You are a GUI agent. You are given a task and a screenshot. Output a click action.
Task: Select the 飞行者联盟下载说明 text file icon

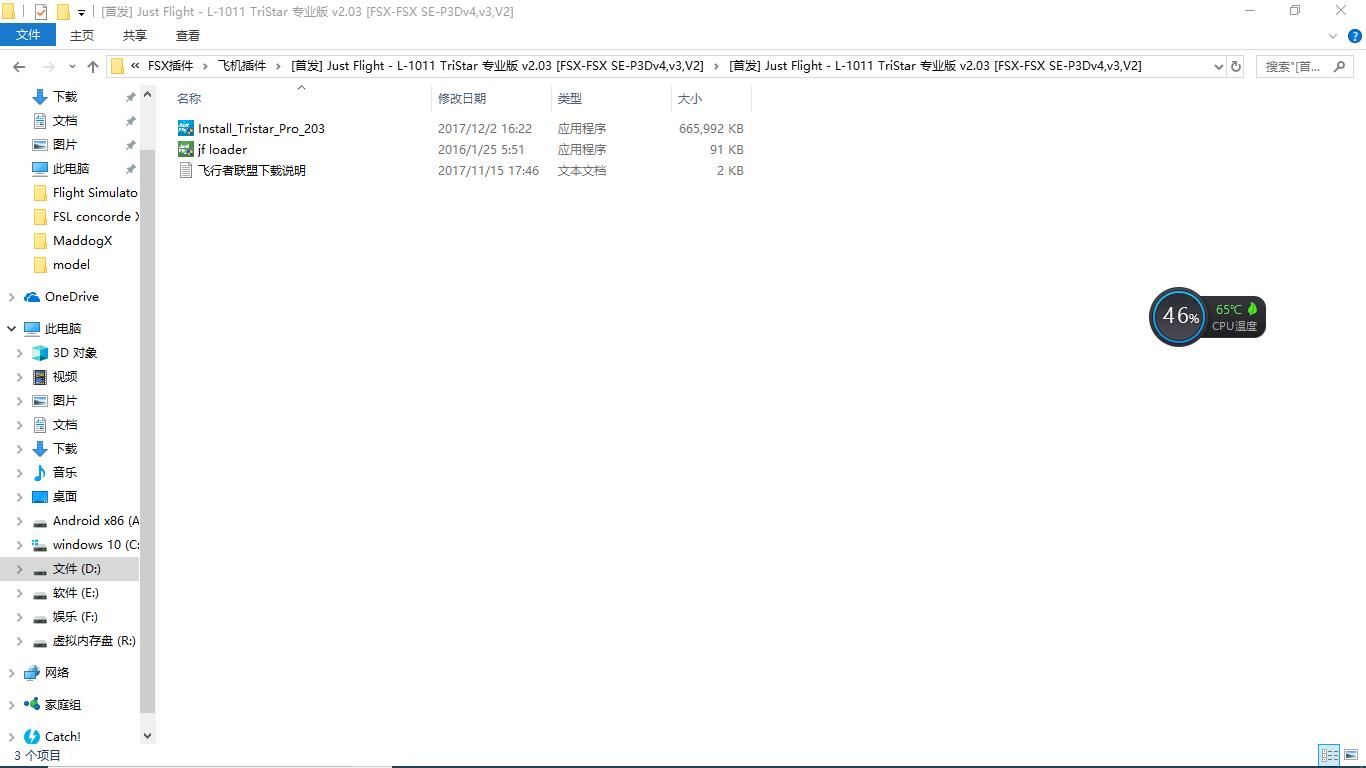[x=185, y=170]
